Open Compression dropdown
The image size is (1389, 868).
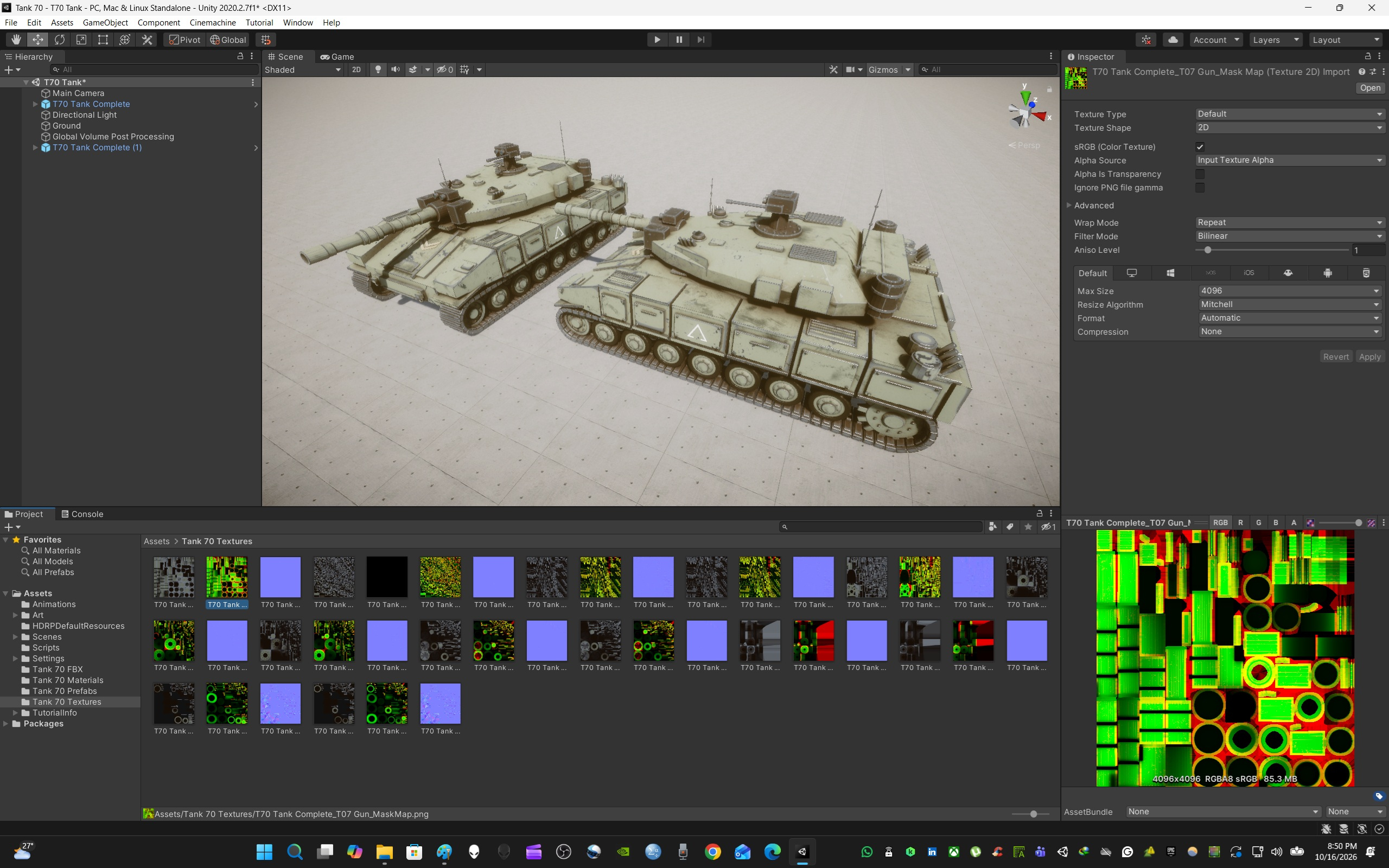1290,332
